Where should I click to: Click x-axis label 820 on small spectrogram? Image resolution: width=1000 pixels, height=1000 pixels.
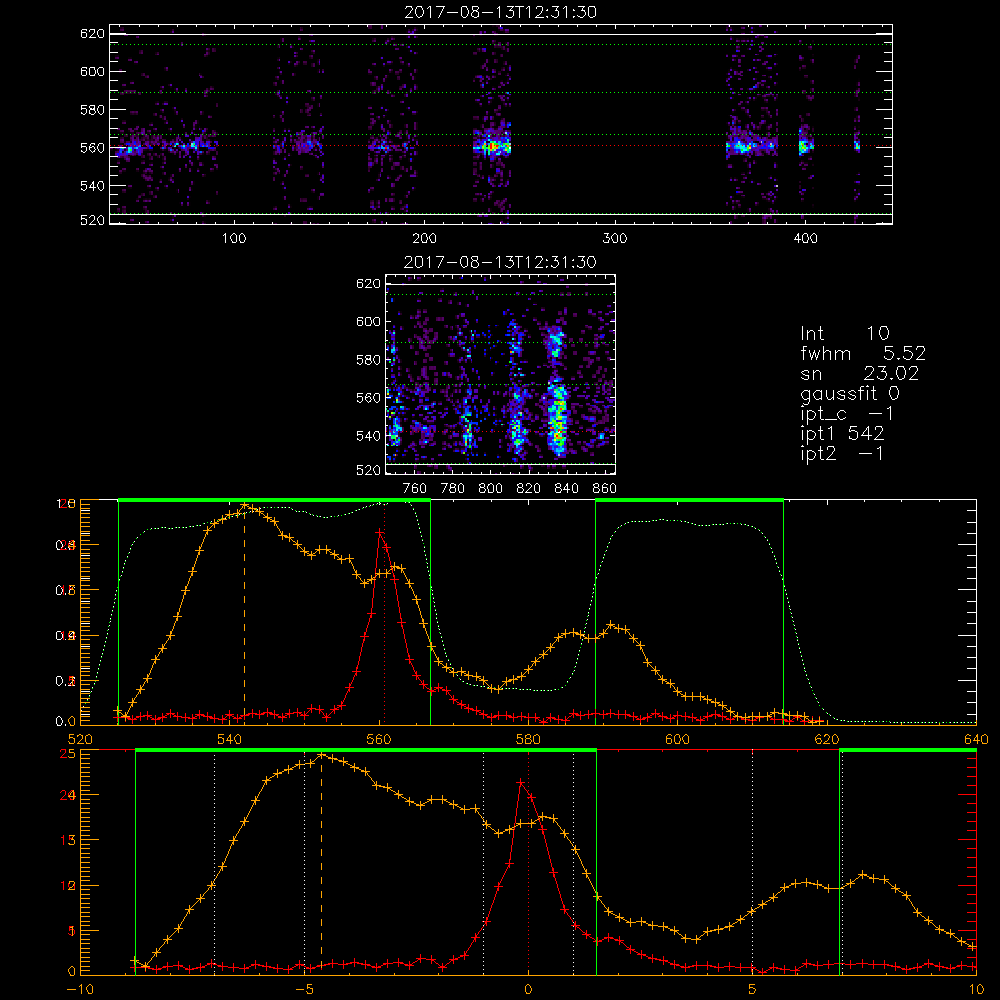[x=529, y=489]
